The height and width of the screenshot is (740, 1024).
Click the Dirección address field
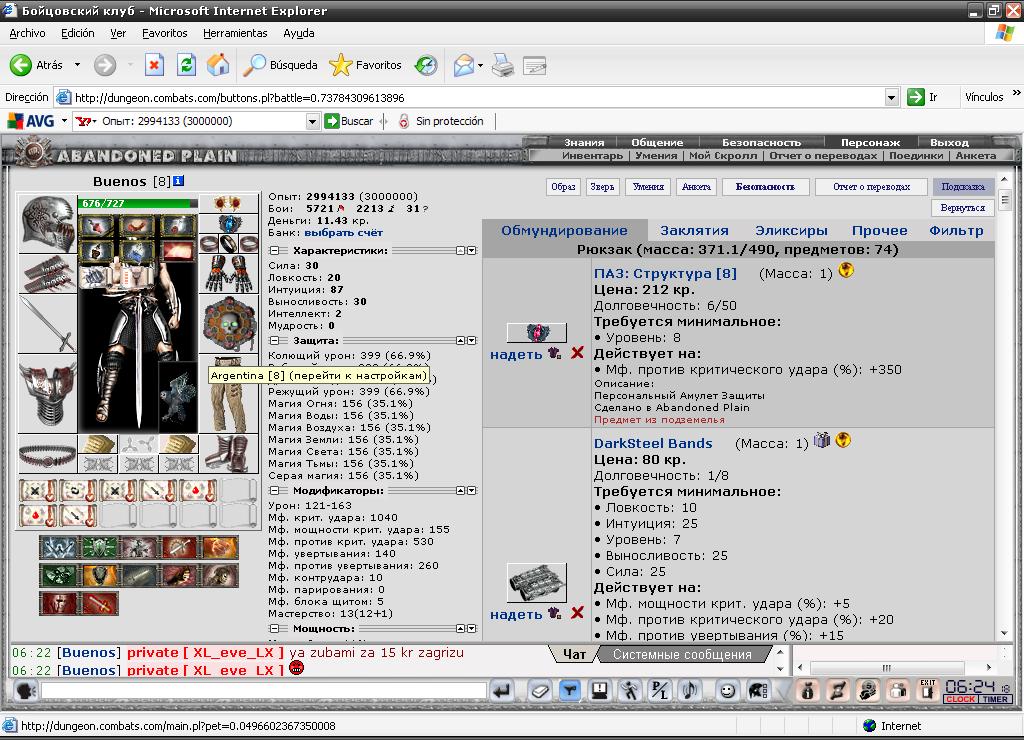(x=479, y=97)
